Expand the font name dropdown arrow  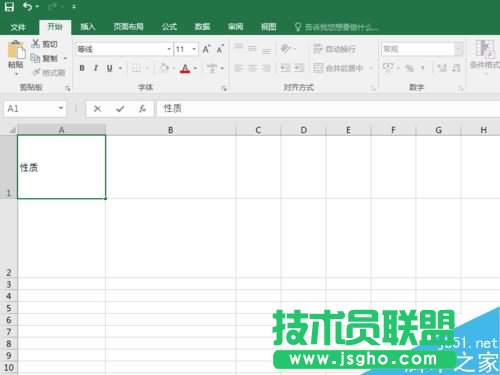tap(169, 49)
